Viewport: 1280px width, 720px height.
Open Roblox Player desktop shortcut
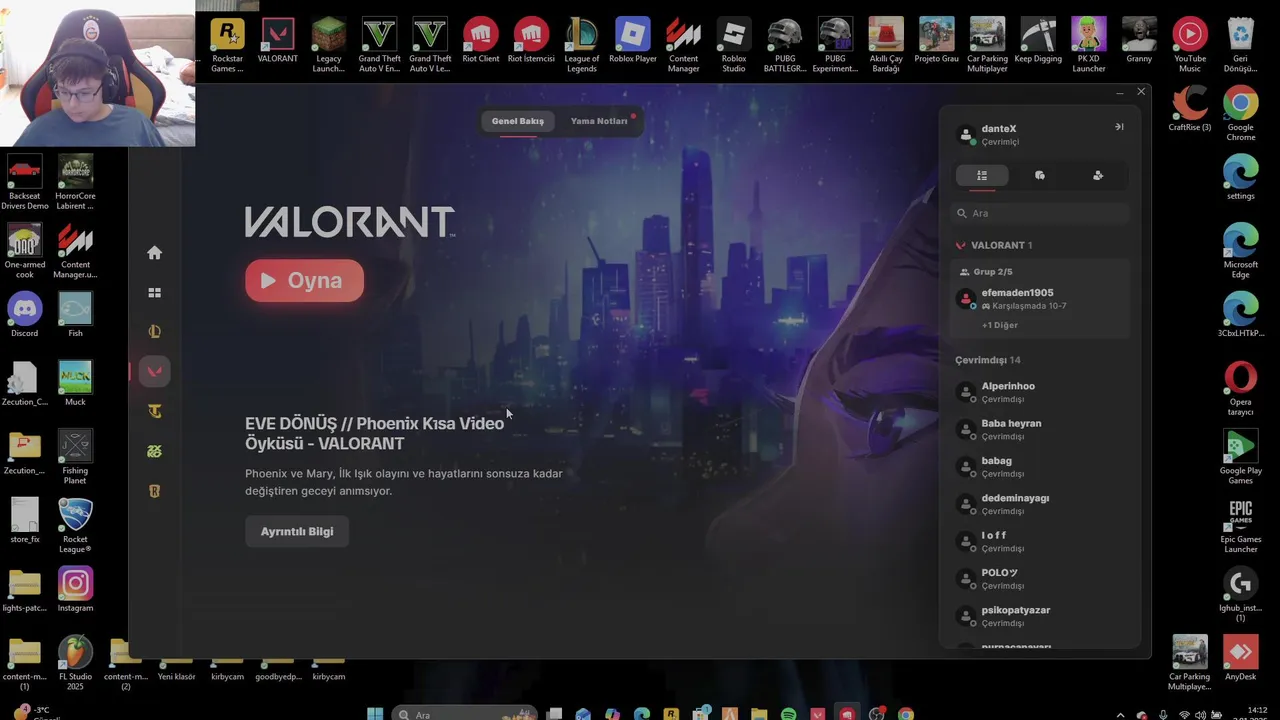click(633, 40)
